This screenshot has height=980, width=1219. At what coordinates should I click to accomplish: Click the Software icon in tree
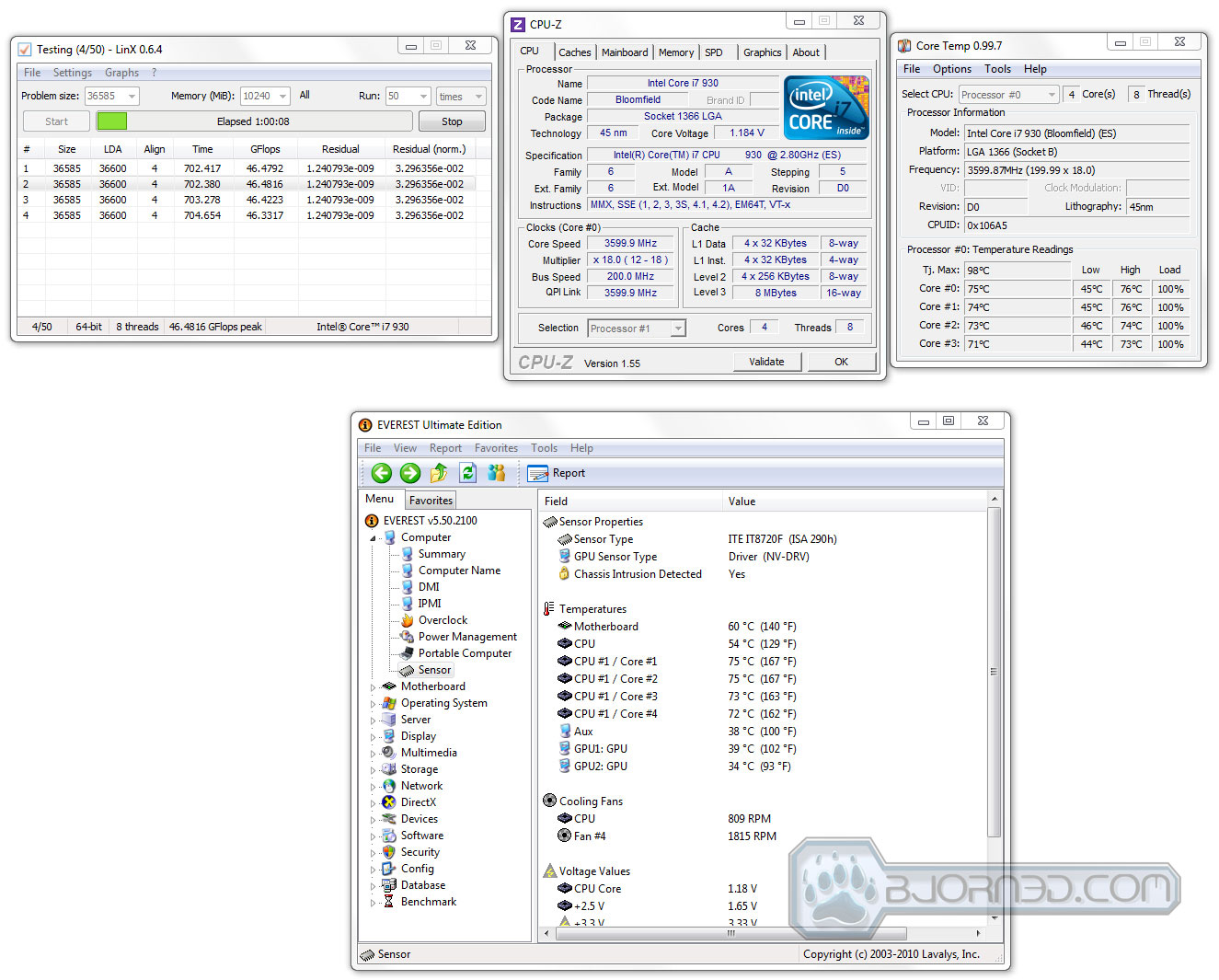click(389, 836)
